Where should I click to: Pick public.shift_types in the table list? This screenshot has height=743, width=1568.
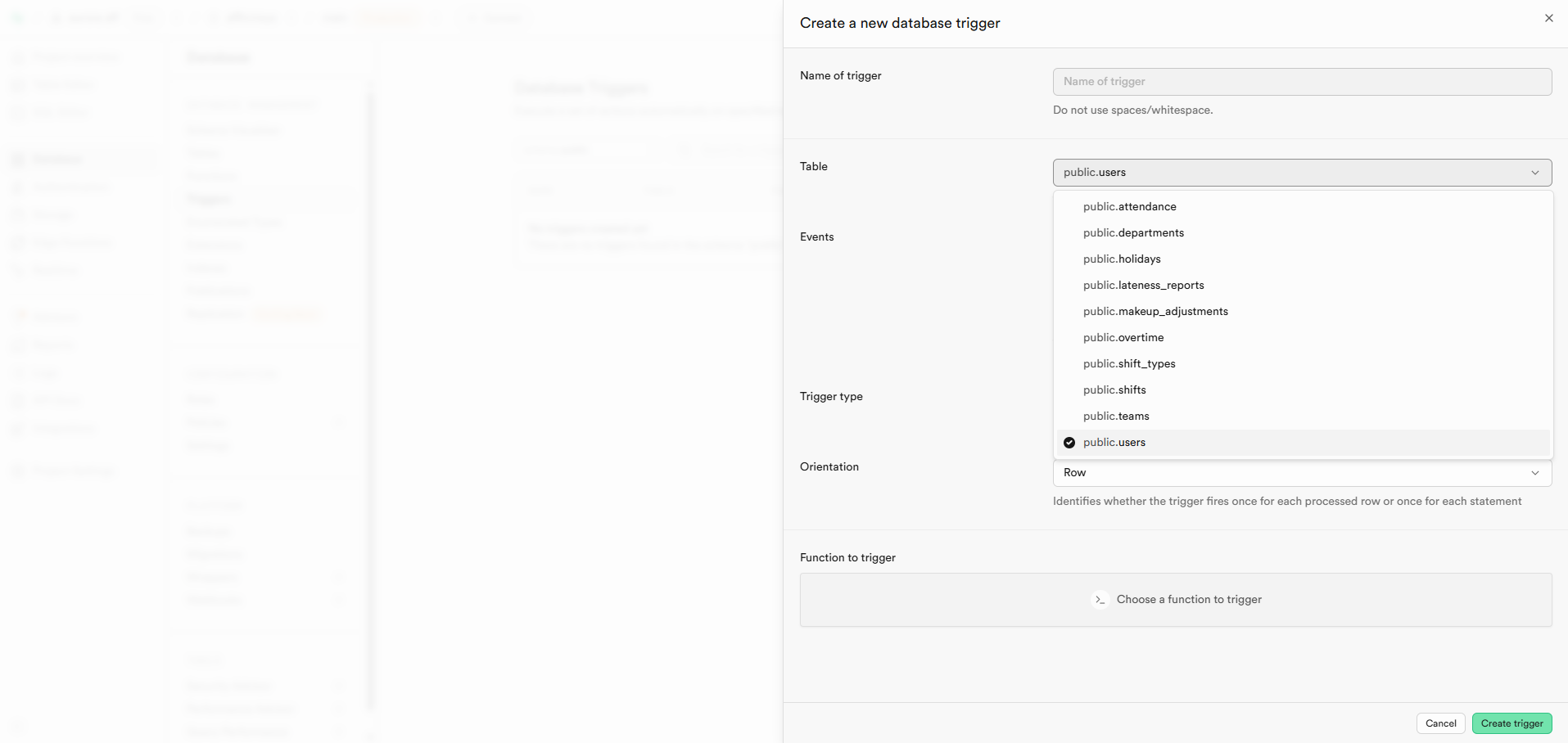click(x=1129, y=364)
